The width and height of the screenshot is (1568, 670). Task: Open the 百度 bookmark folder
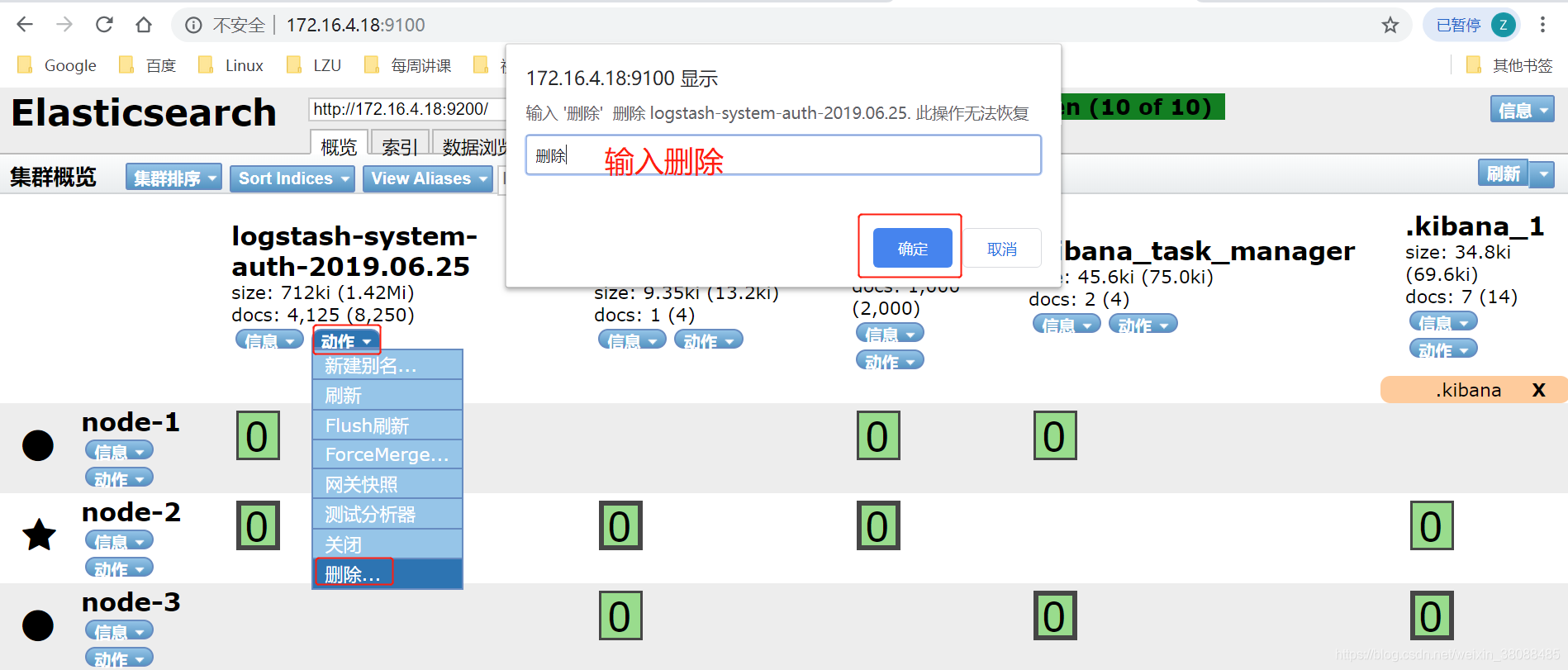tap(148, 65)
